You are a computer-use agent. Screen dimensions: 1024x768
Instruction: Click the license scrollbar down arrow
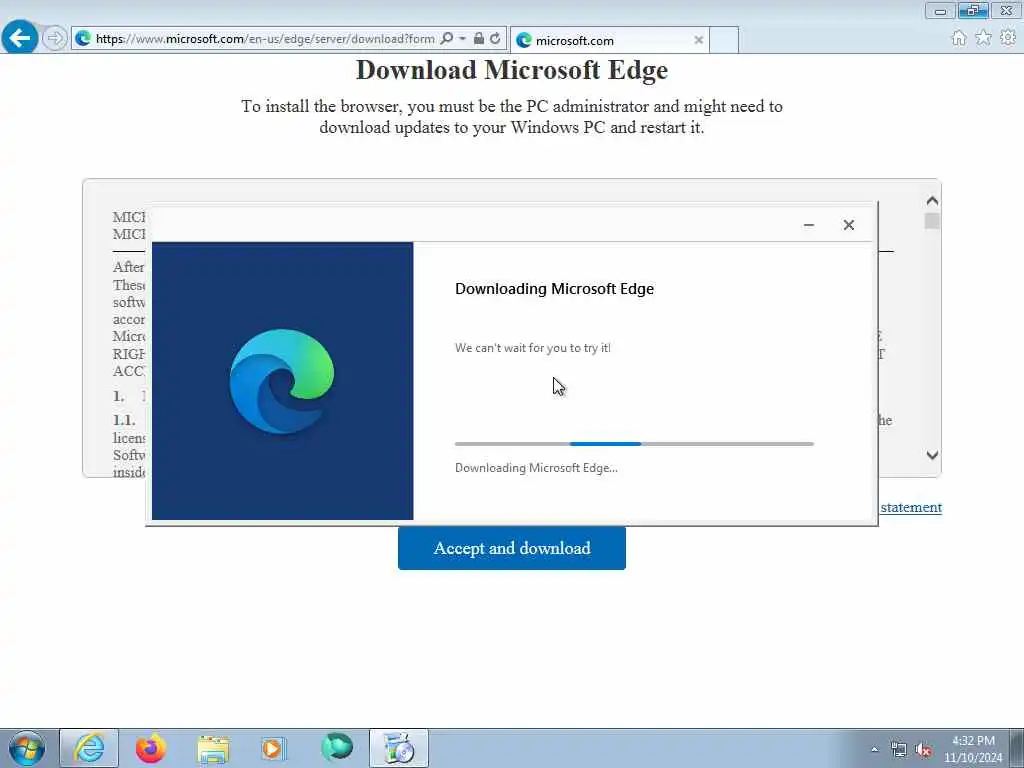[x=933, y=455]
